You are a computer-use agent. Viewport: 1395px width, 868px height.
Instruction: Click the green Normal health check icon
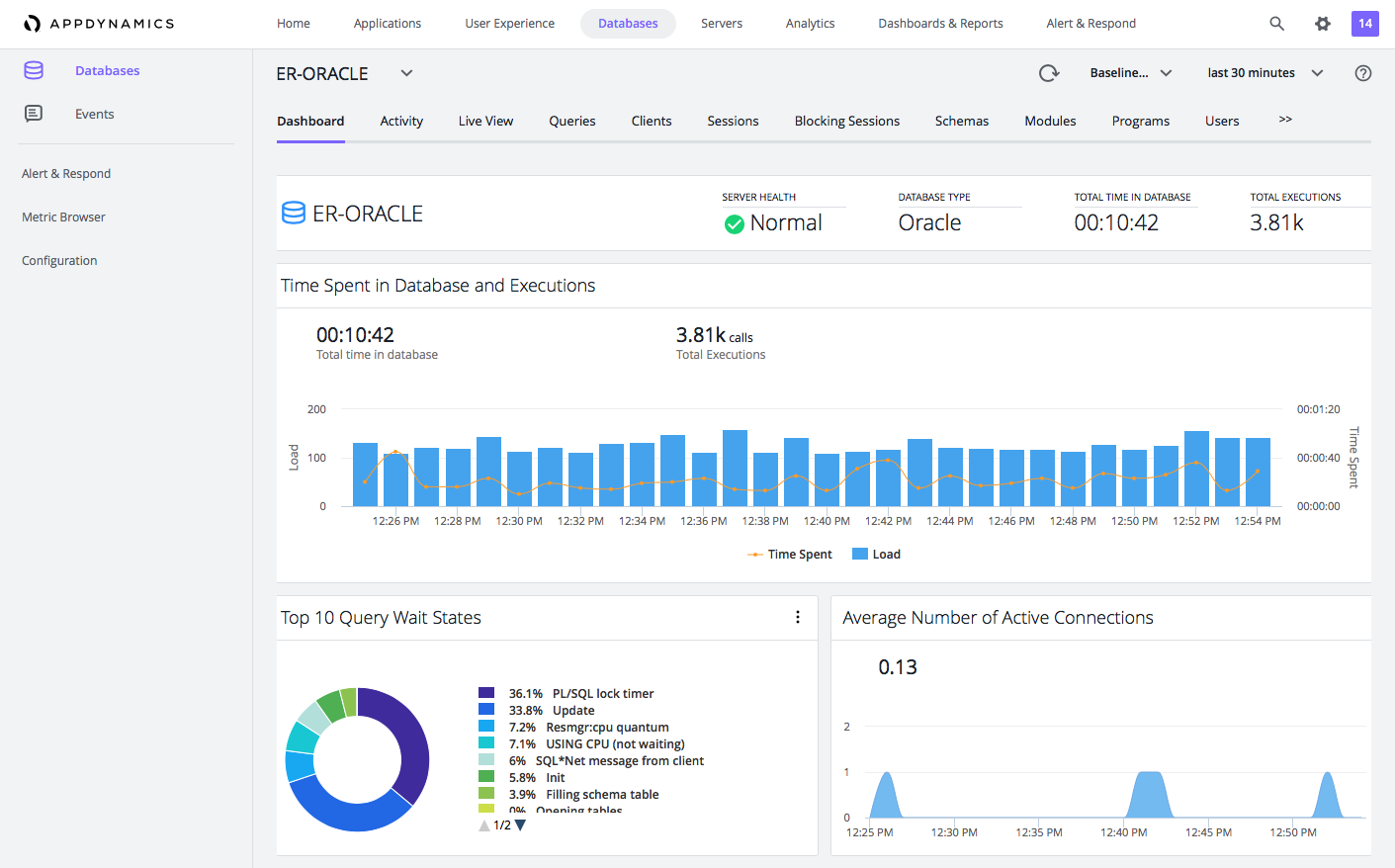(735, 224)
